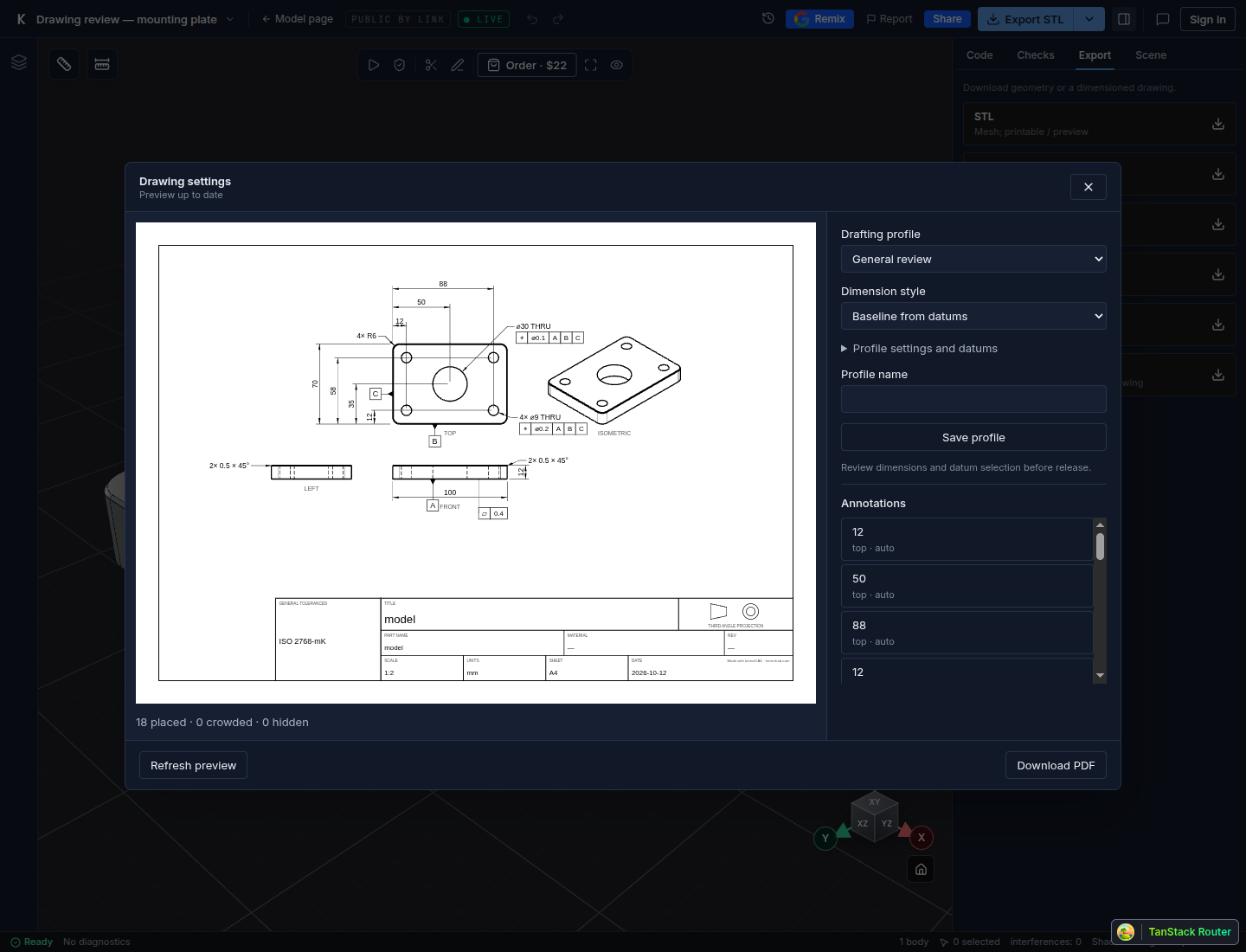This screenshot has width=1246, height=952.
Task: Click the K logo icon
Action: 21,19
